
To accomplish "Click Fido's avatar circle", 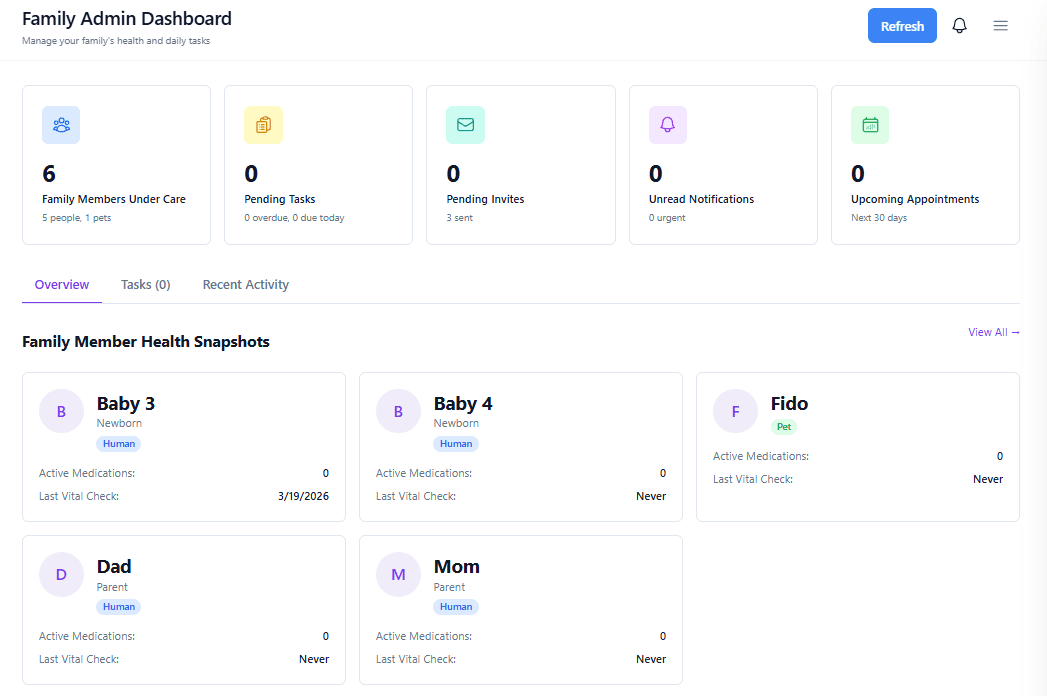I will pos(735,411).
